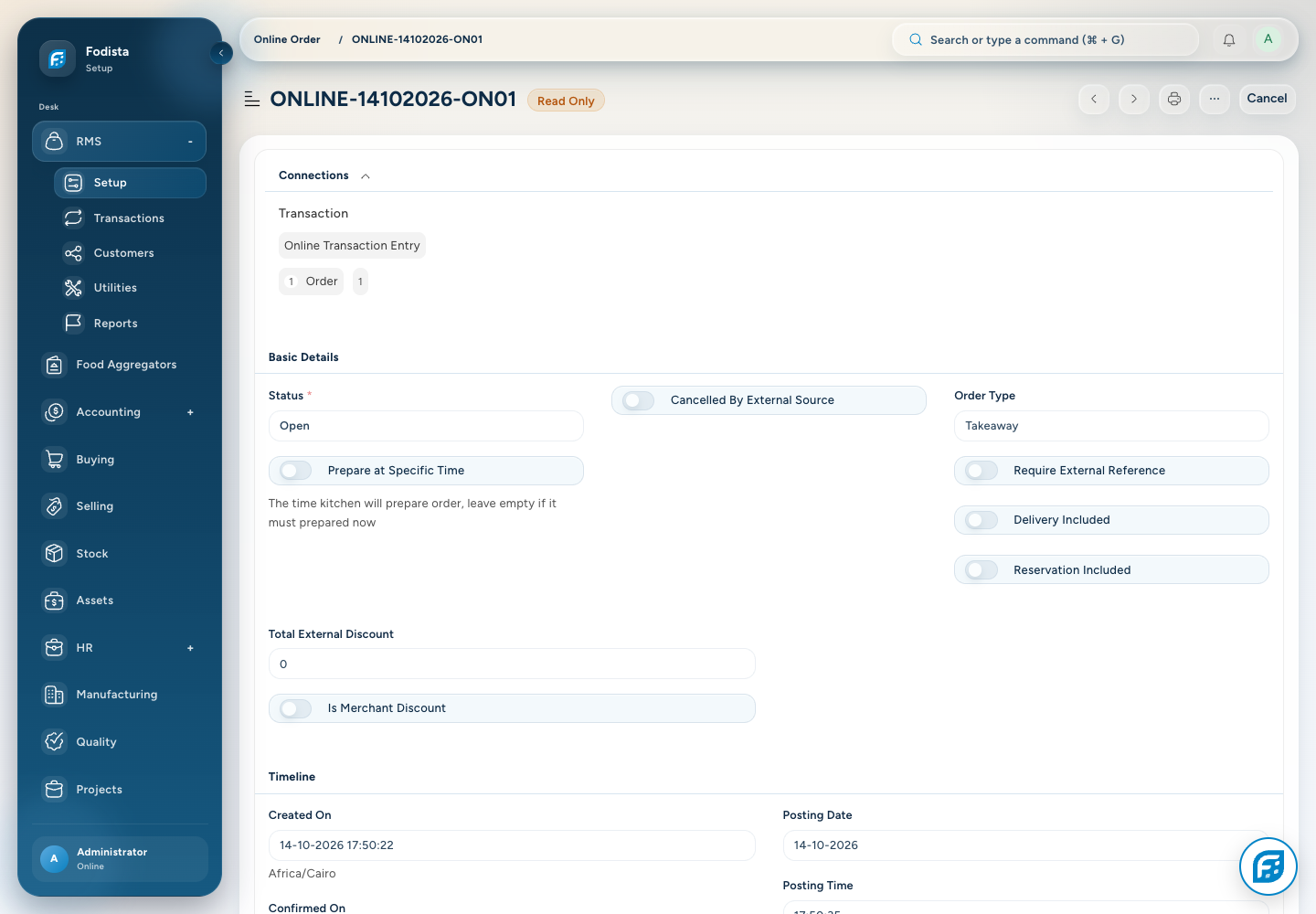Open the user avatar menu

click(1268, 39)
